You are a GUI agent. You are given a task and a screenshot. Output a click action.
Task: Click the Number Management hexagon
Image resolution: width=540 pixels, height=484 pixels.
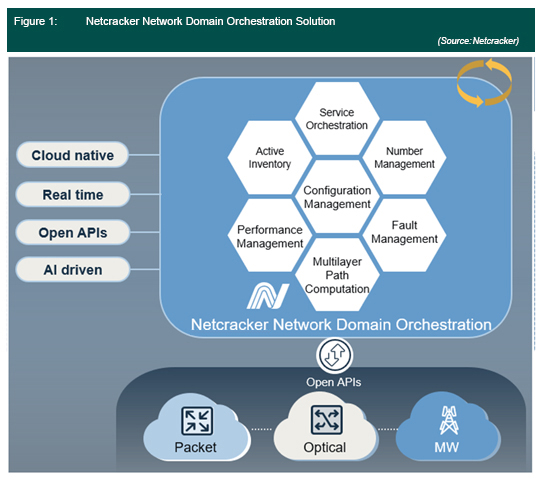(x=404, y=157)
